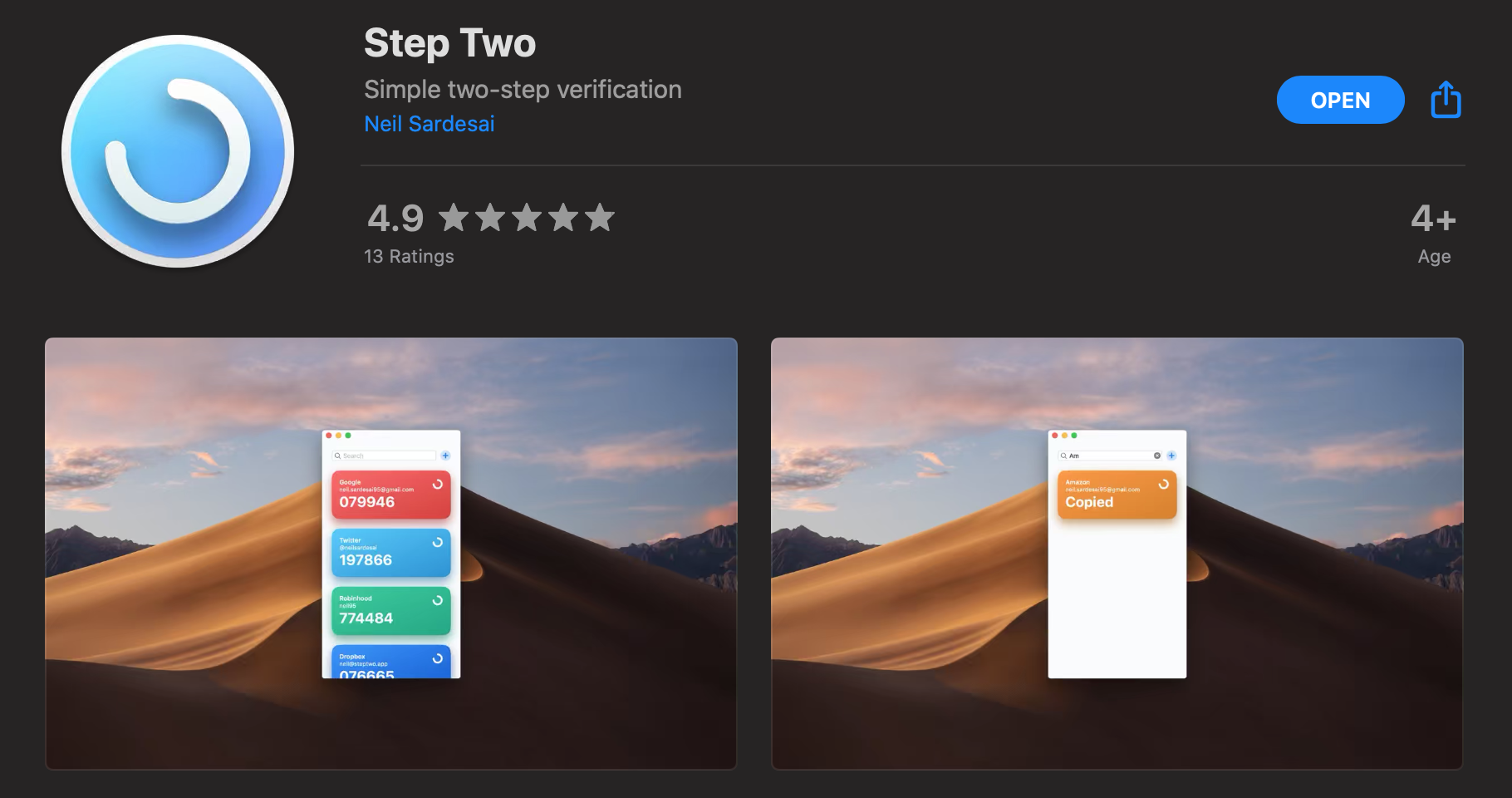1512x798 pixels.
Task: Click the Step Two title
Action: [449, 43]
